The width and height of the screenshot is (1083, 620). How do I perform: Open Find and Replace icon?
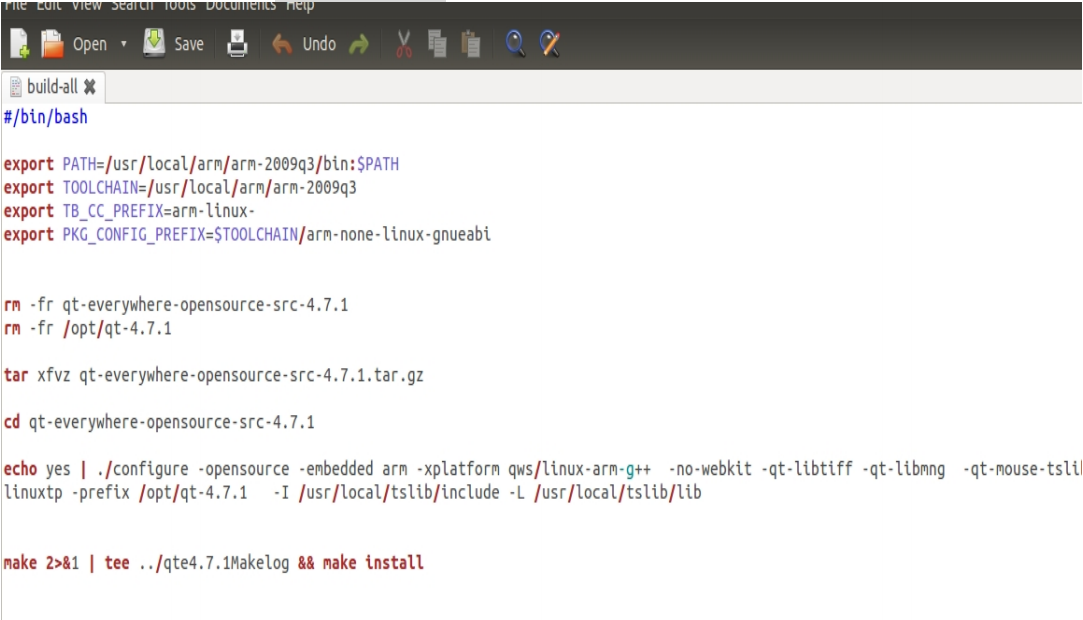tap(550, 44)
